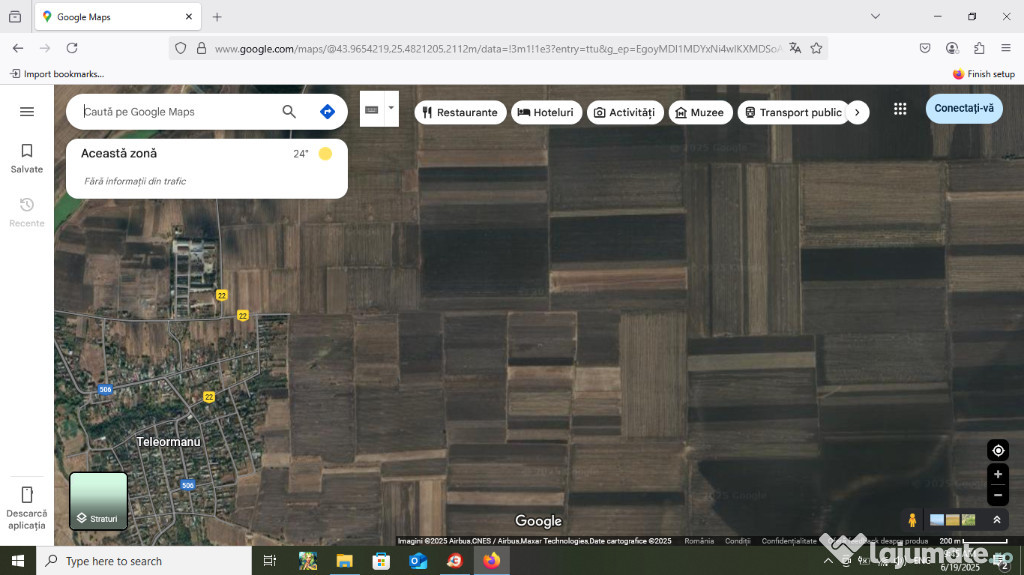Expand imagery strip with double chevron
The width and height of the screenshot is (1024, 575).
click(x=997, y=520)
